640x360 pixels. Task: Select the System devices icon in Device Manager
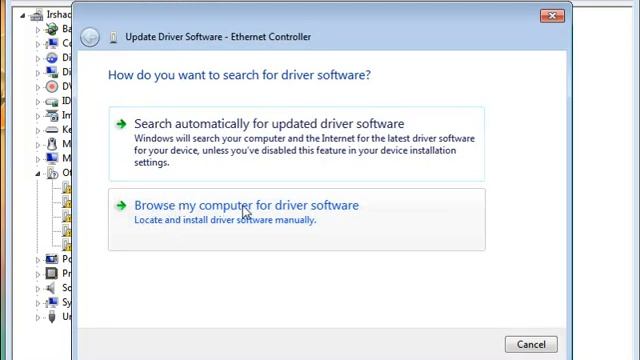point(52,302)
